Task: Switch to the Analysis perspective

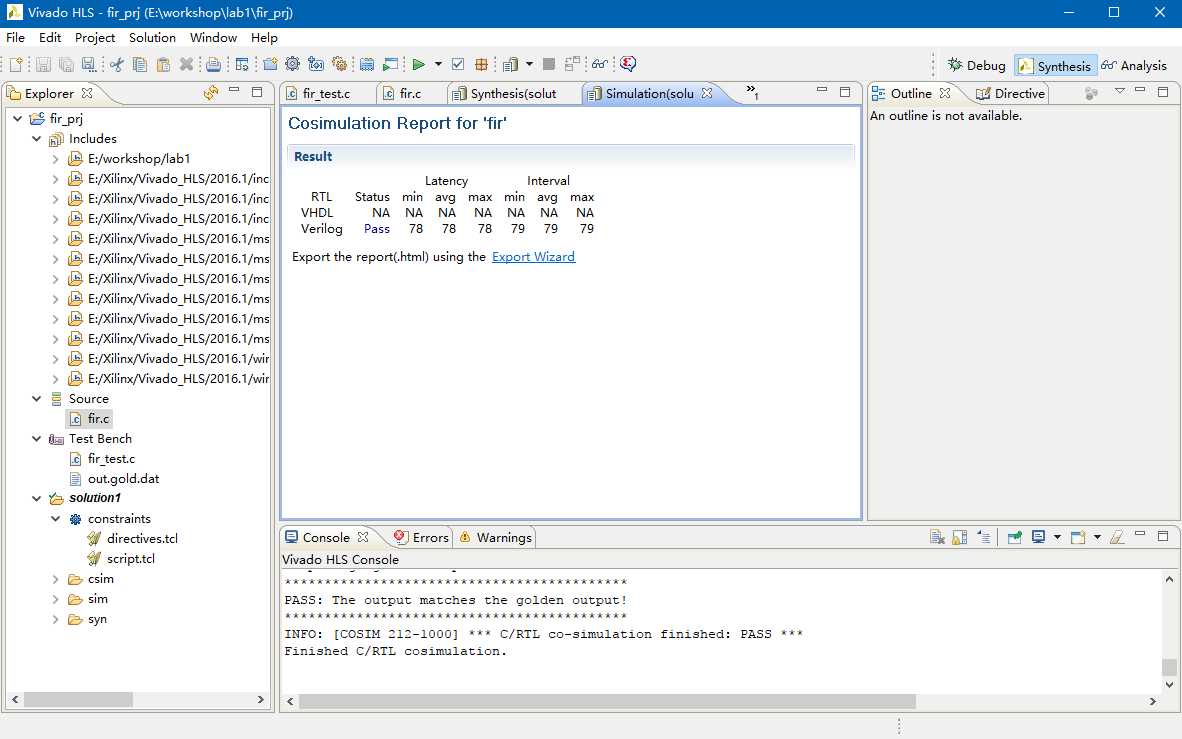Action: coord(1135,66)
